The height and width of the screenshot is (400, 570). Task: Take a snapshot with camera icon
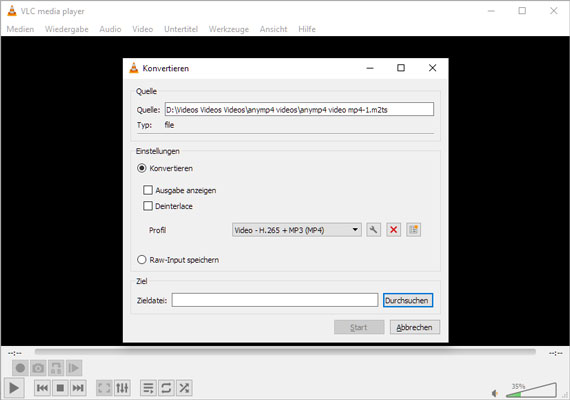[38, 368]
